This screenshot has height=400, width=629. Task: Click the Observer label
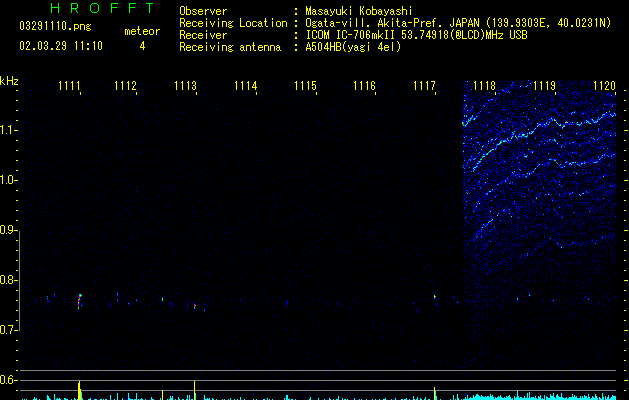coord(203,11)
